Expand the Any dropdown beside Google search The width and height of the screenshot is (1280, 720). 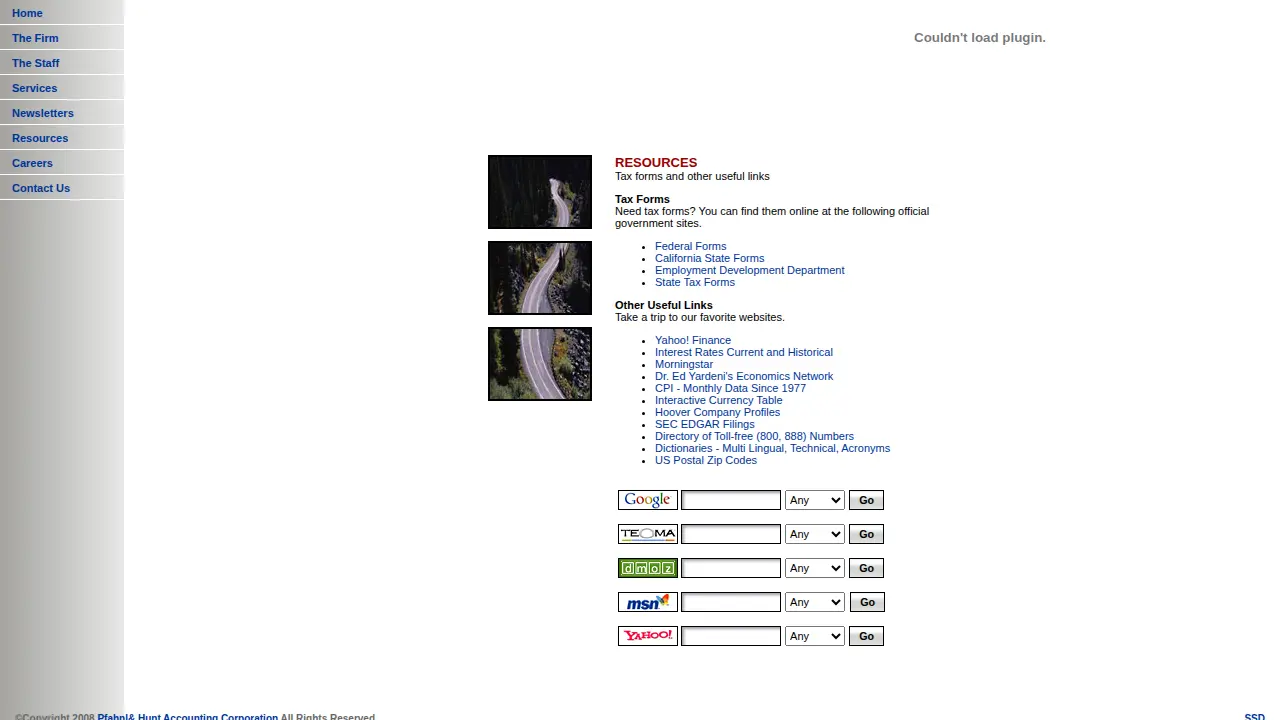(815, 500)
